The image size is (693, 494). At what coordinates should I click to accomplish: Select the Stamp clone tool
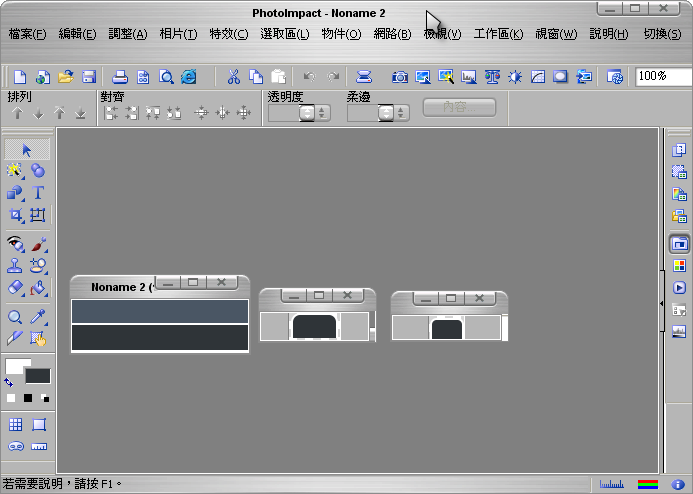pyautogui.click(x=15, y=266)
